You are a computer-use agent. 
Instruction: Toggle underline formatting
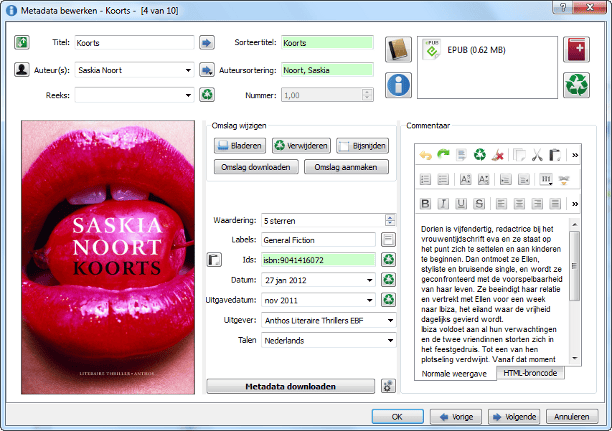tap(461, 204)
